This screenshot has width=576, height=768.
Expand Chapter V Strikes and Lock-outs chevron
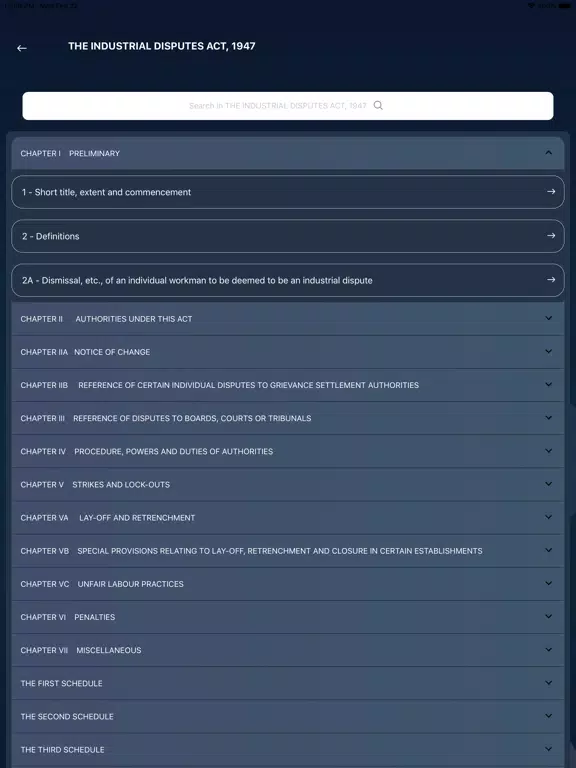(x=549, y=484)
